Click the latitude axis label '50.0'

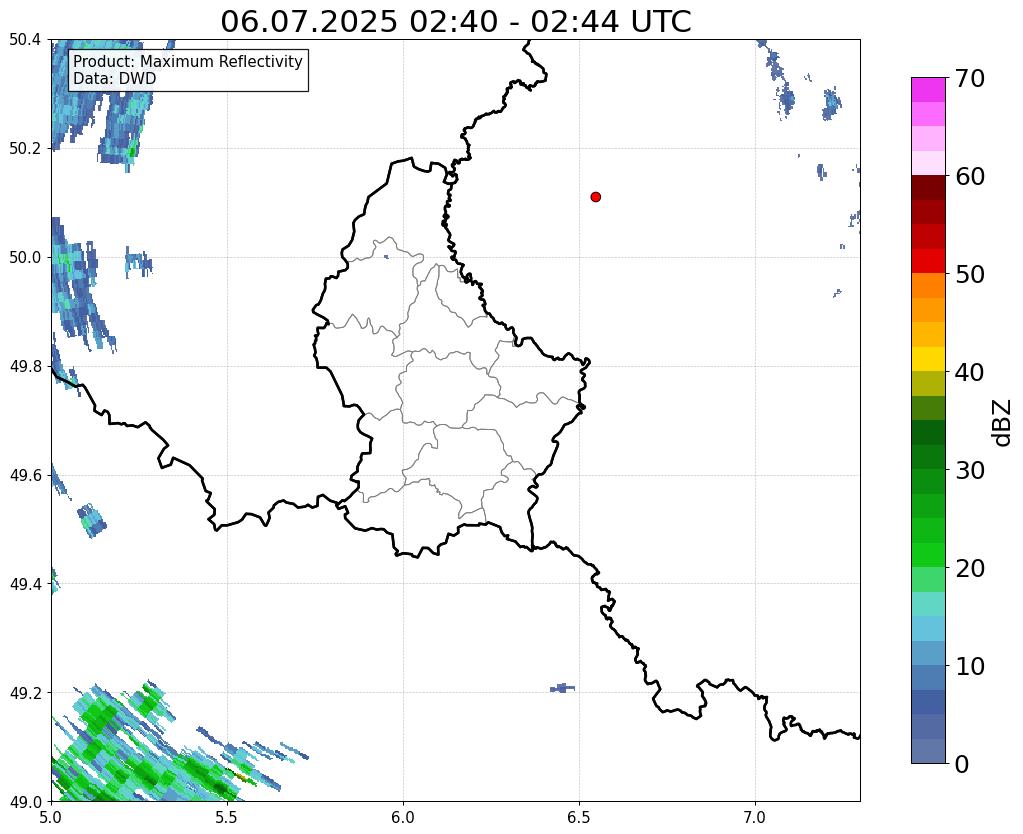tap(25, 258)
